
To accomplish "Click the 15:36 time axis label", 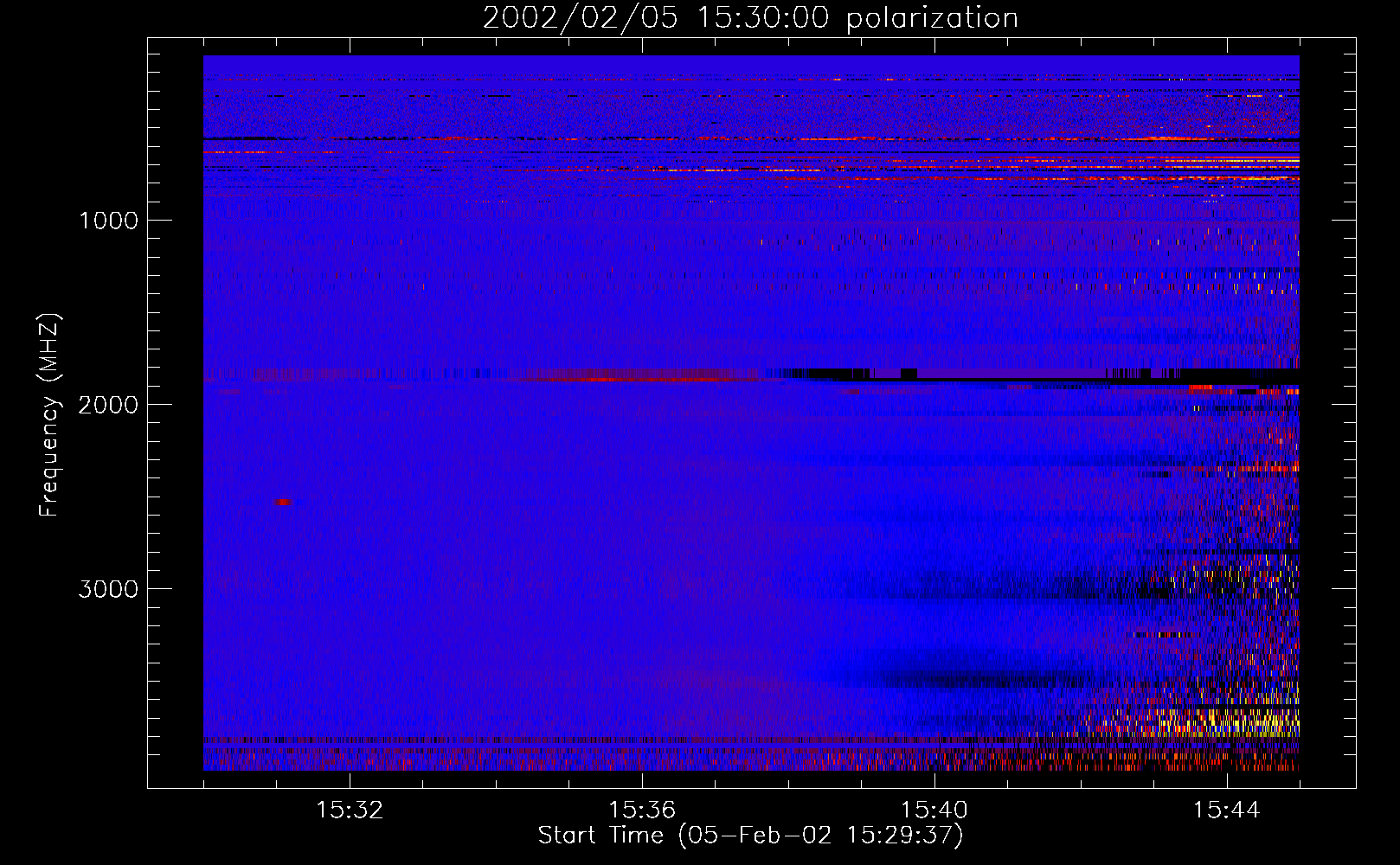I will [x=642, y=811].
